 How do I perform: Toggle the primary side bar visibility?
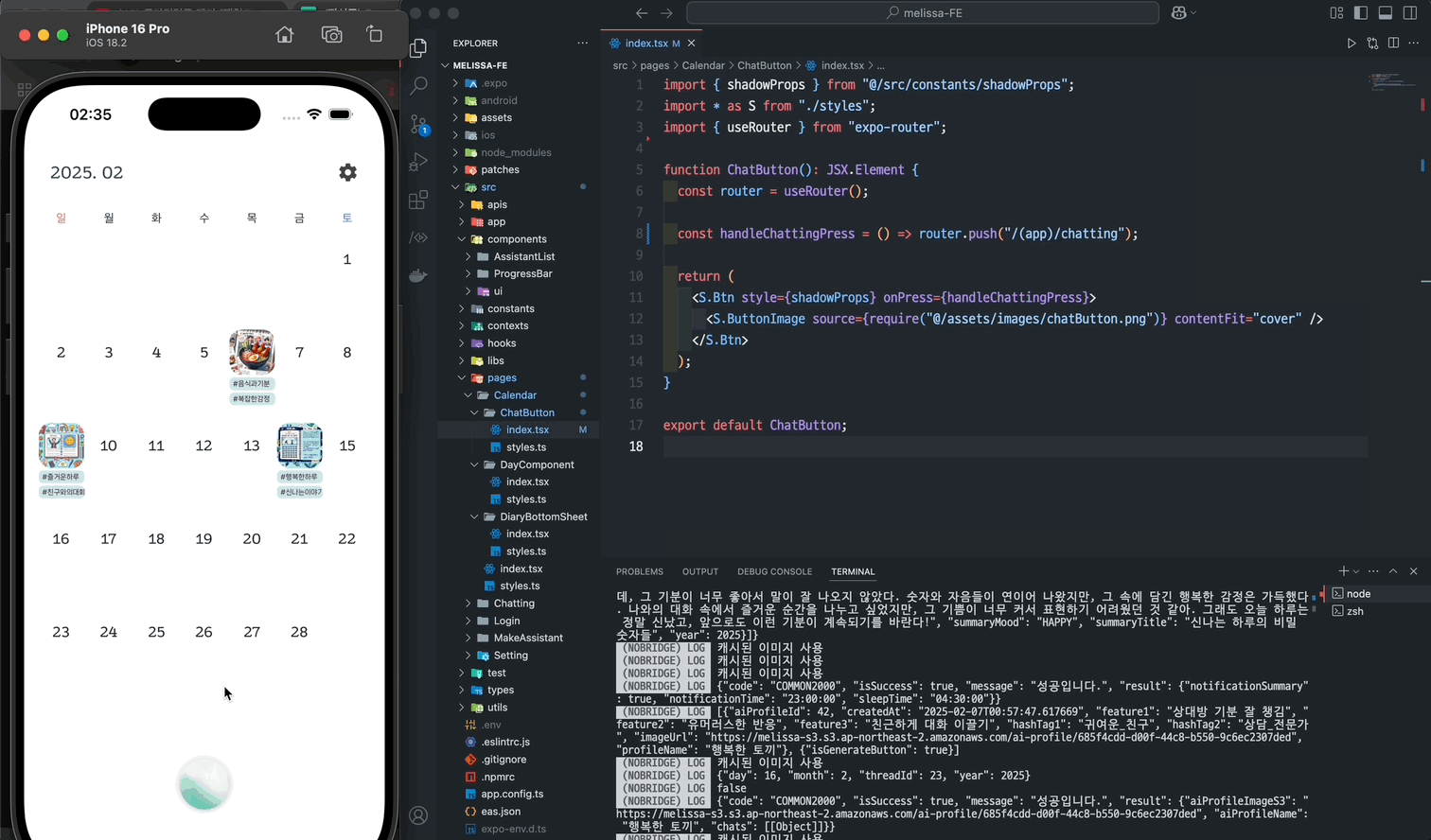1361,13
